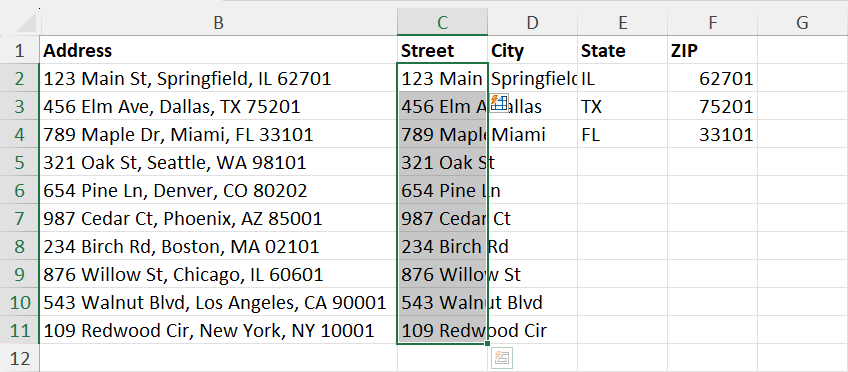Click the Street header cell
The image size is (848, 372).
(x=442, y=50)
